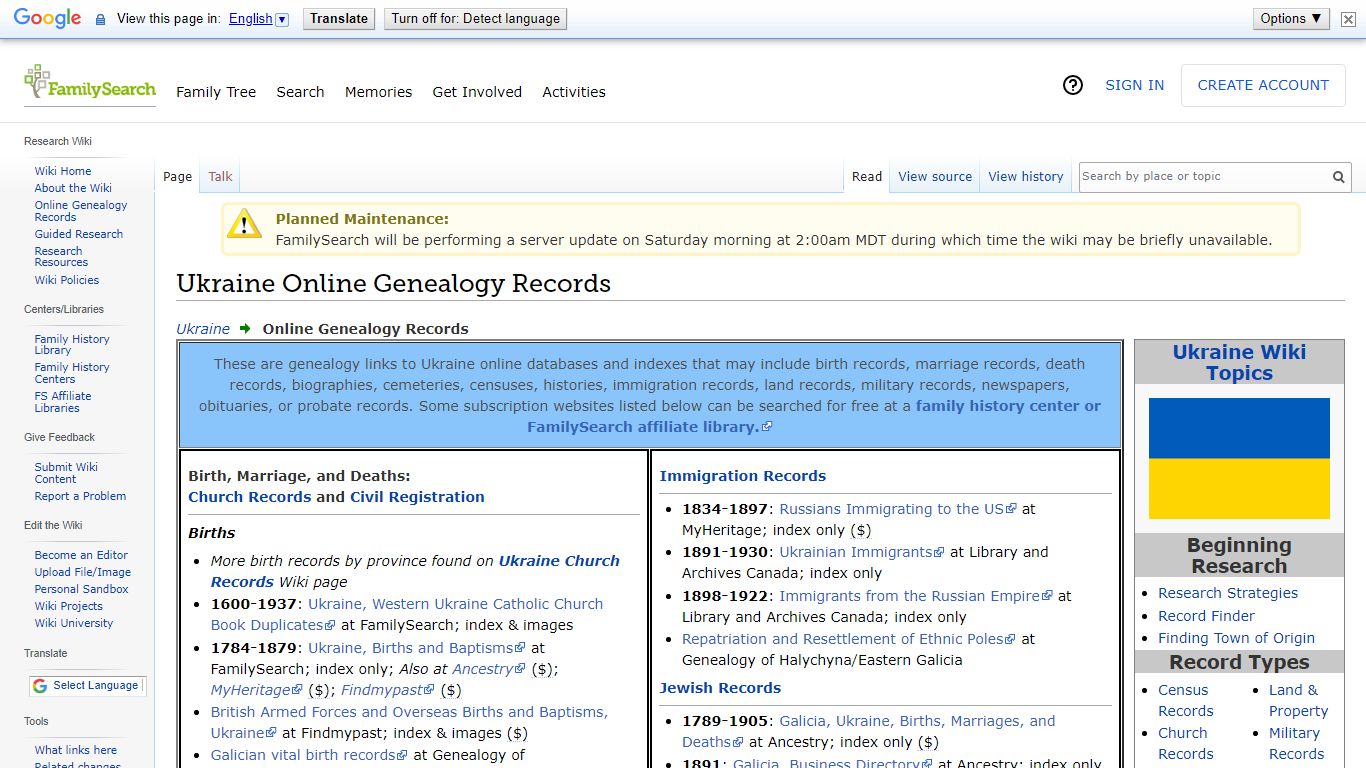Viewport: 1366px width, 768px height.
Task: Select the Read tab
Action: pos(867,177)
